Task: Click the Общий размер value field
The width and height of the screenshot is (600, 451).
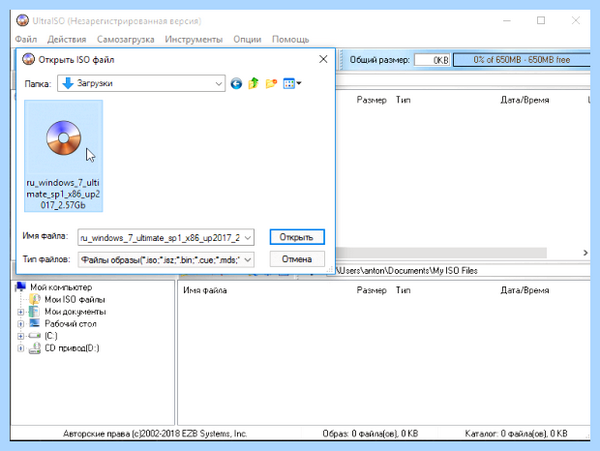Action: click(x=432, y=60)
